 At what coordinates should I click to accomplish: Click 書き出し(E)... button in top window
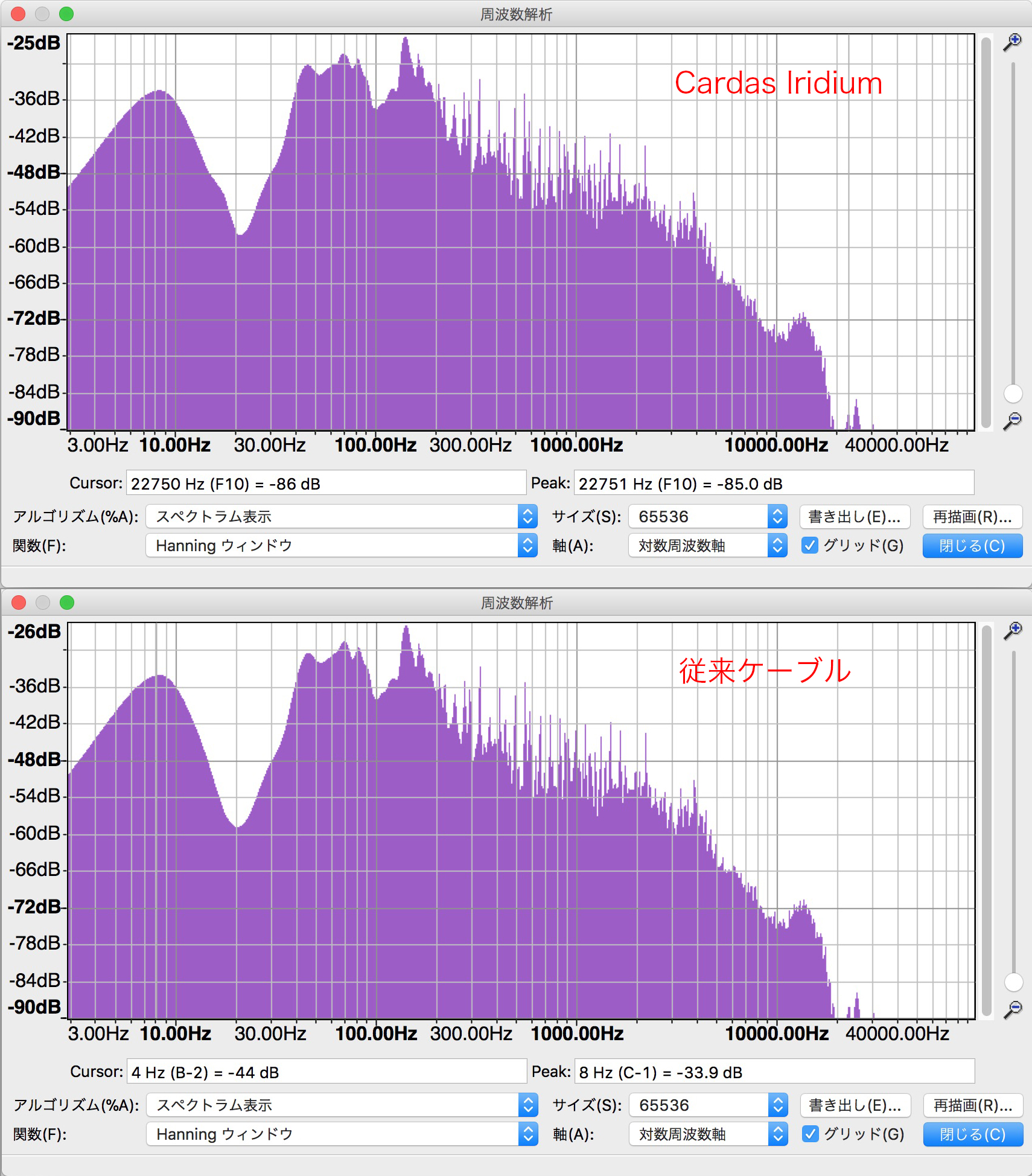point(855,517)
